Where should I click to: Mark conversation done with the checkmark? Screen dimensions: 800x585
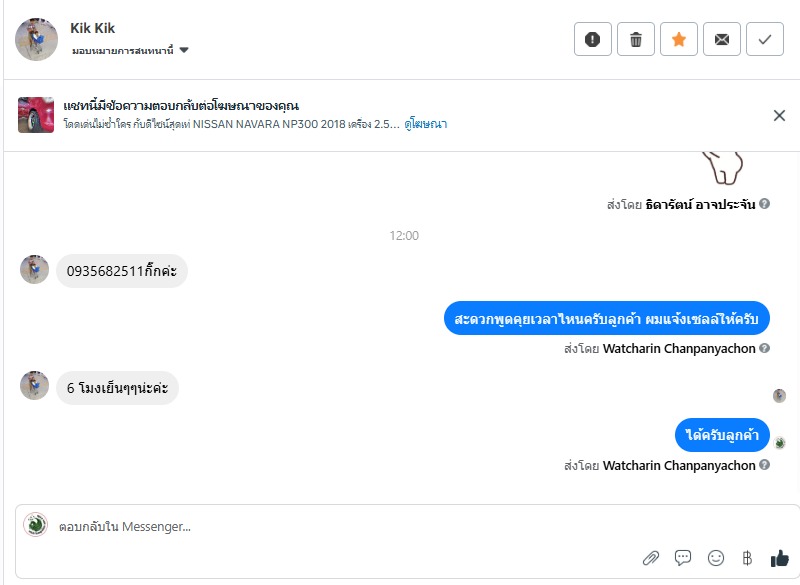coord(765,39)
